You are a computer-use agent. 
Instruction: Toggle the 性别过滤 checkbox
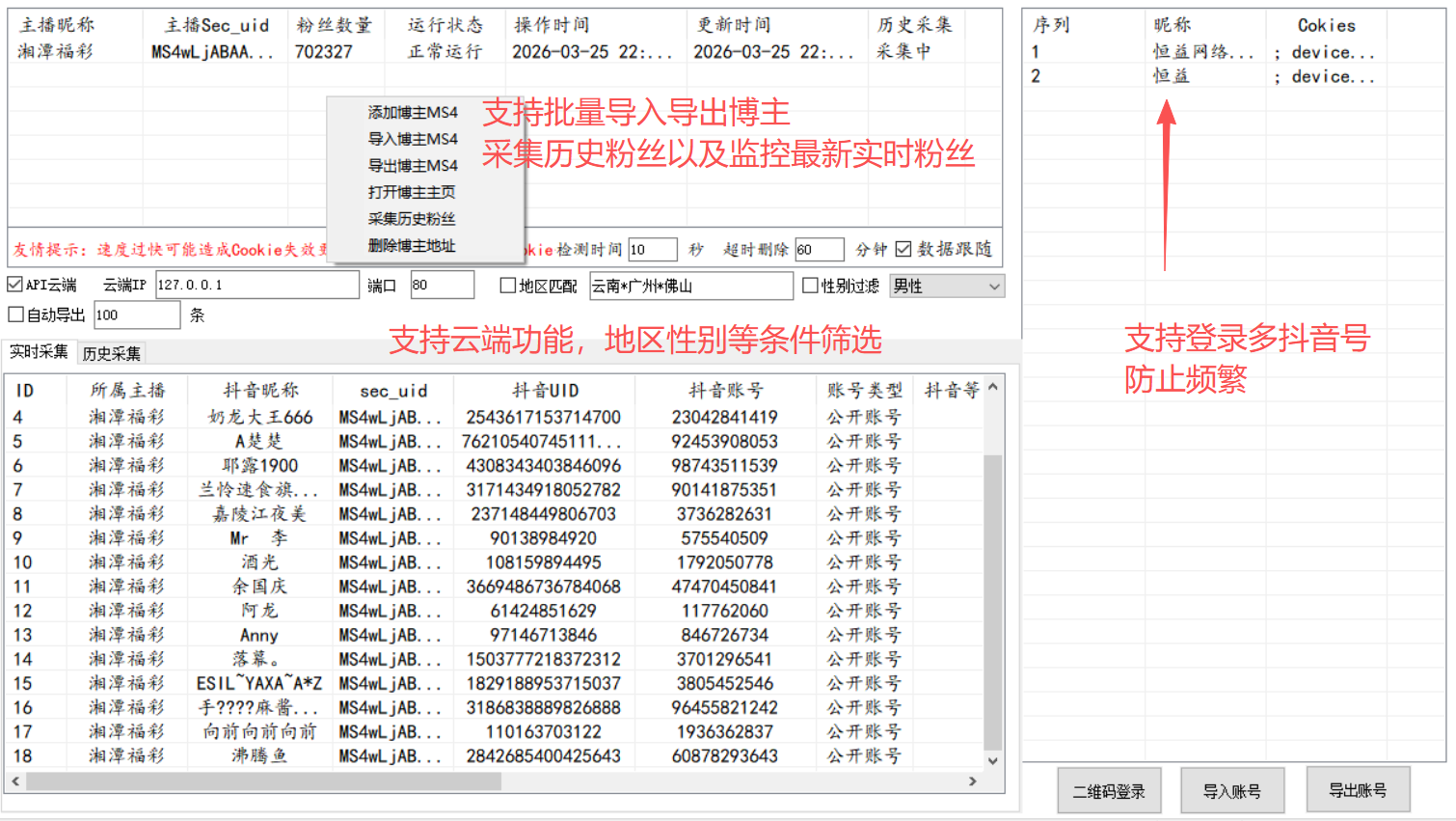[x=811, y=286]
